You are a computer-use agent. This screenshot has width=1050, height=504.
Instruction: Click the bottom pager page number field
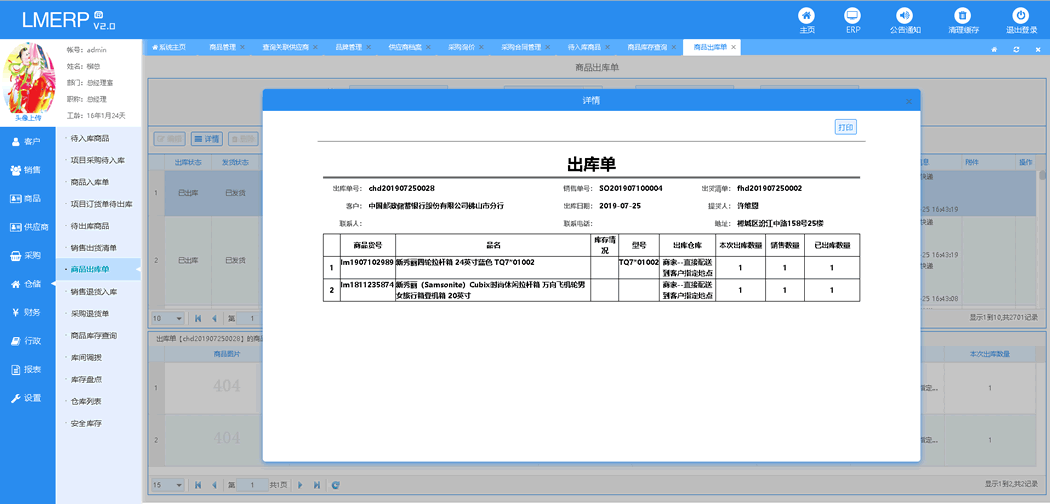click(247, 485)
